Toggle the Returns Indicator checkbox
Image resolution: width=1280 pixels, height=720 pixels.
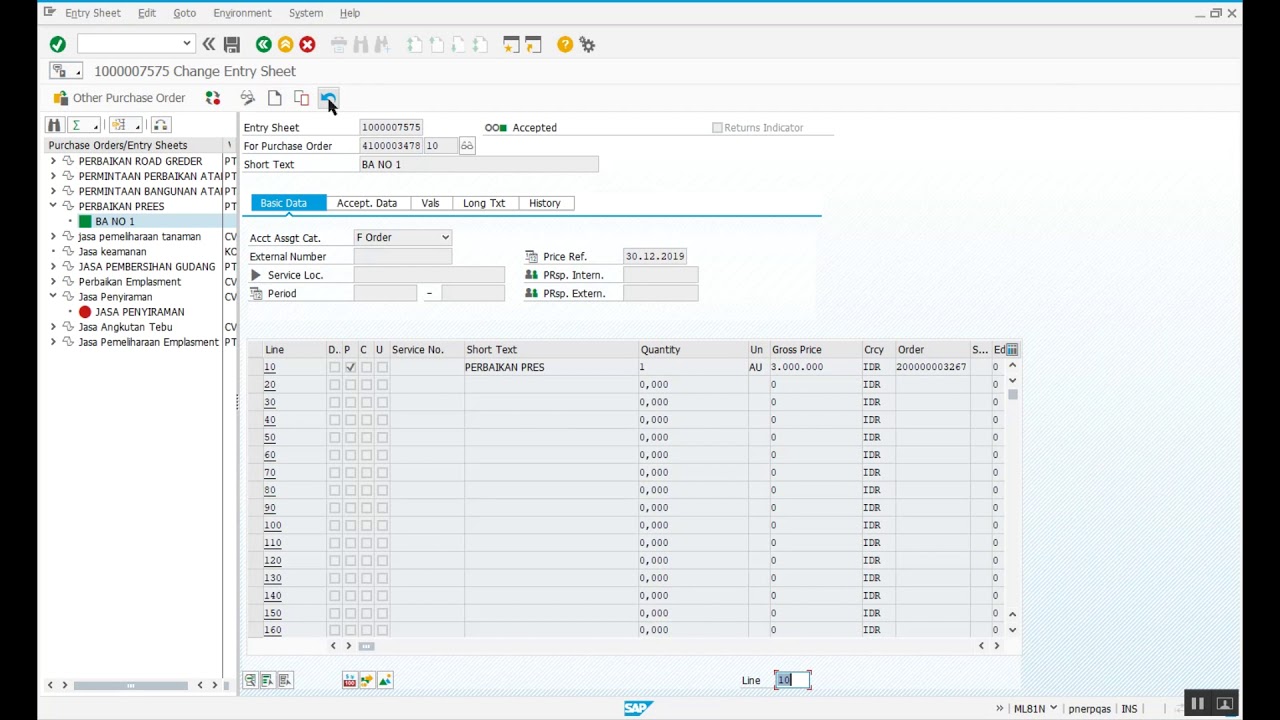pos(717,128)
